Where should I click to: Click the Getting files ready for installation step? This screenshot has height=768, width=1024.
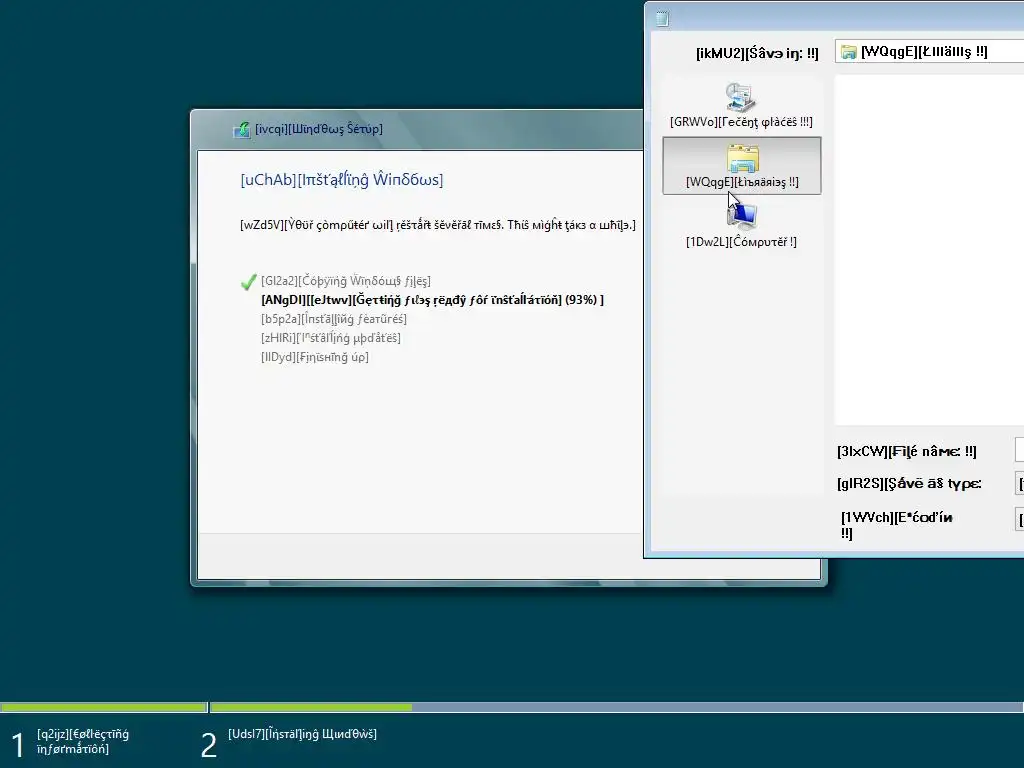(432, 300)
